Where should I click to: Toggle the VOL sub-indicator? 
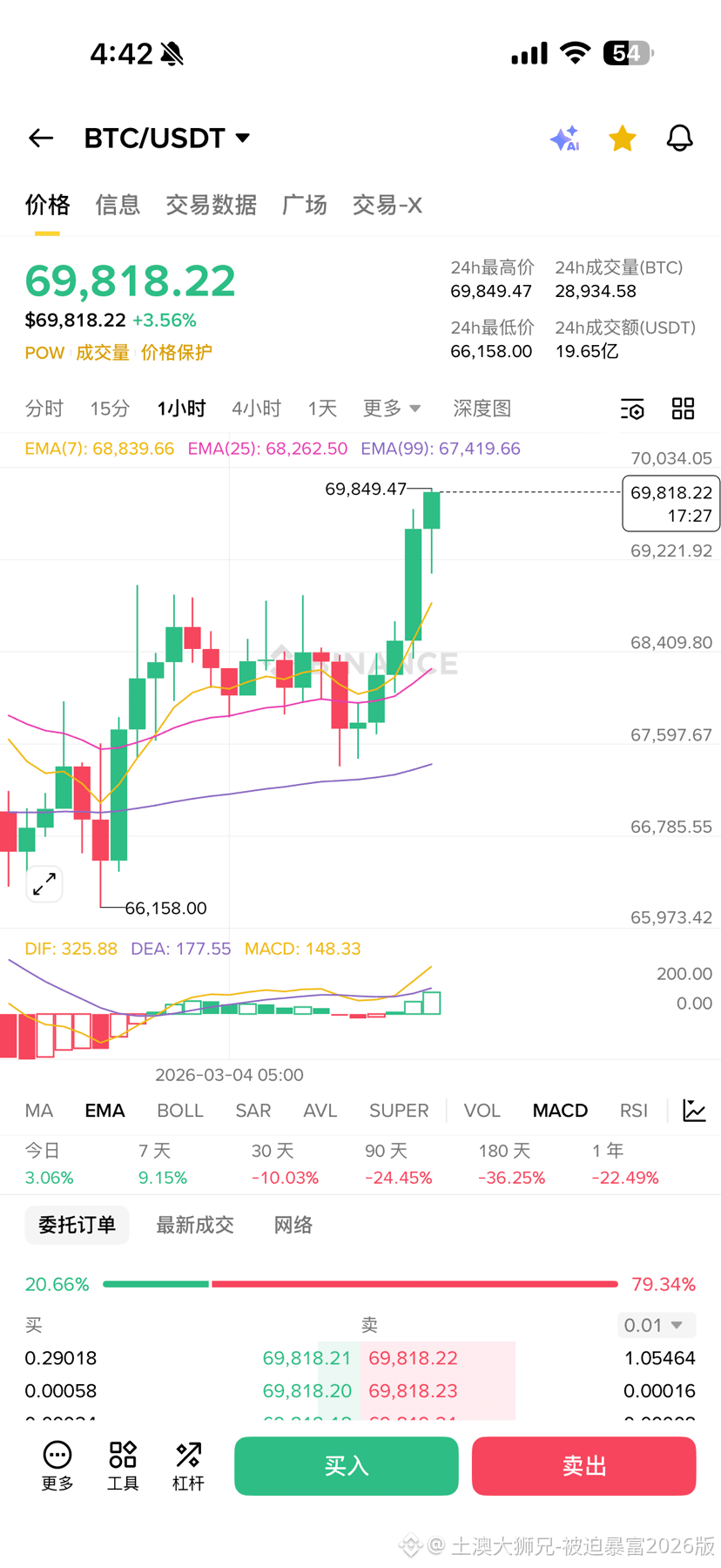tap(482, 1111)
